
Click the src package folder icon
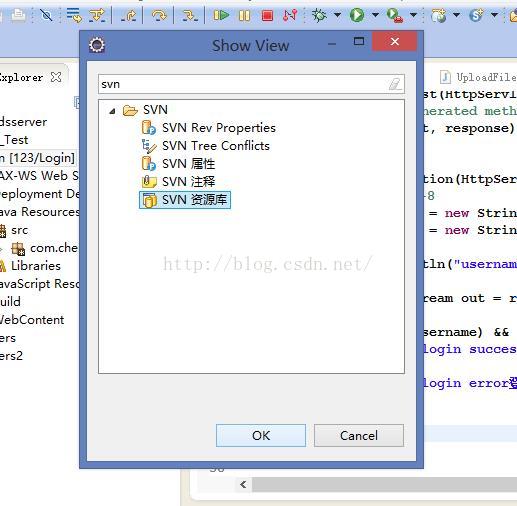pos(3,231)
